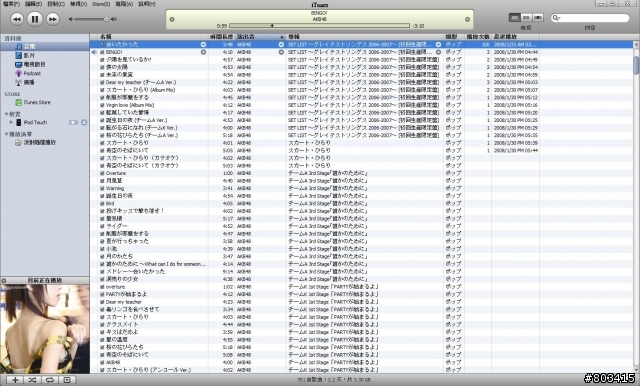Create a new playlist with plus button
Image resolution: width=640 pixels, height=386 pixels.
coord(15,380)
